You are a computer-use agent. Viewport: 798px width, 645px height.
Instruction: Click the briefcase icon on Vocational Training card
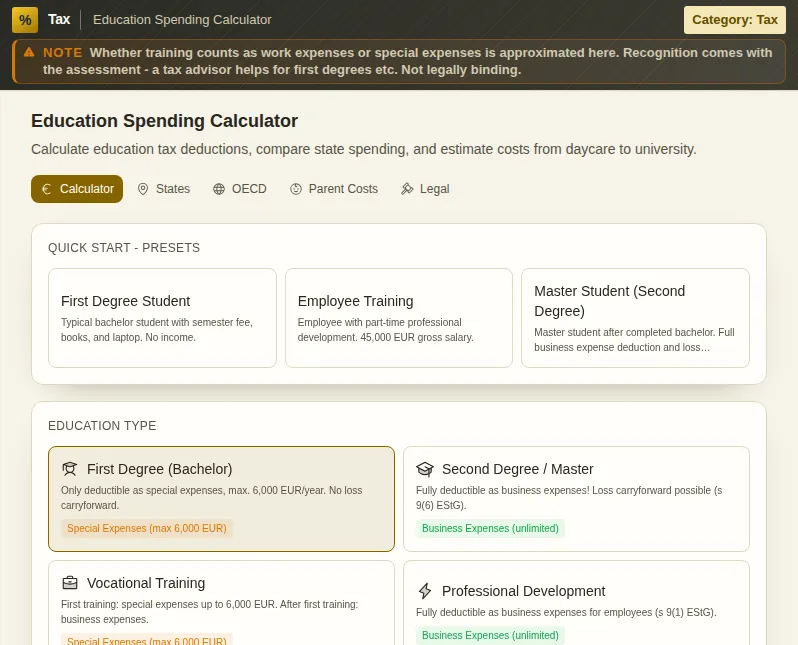coord(70,582)
